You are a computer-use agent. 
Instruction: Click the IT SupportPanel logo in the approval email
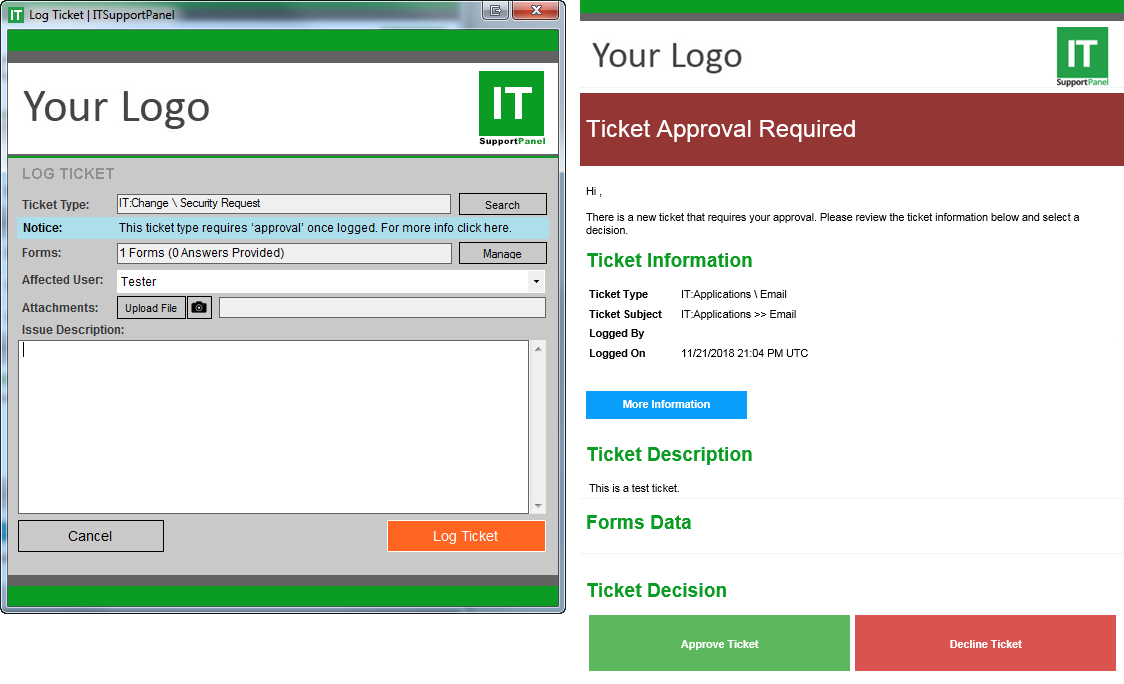pyautogui.click(x=1082, y=56)
